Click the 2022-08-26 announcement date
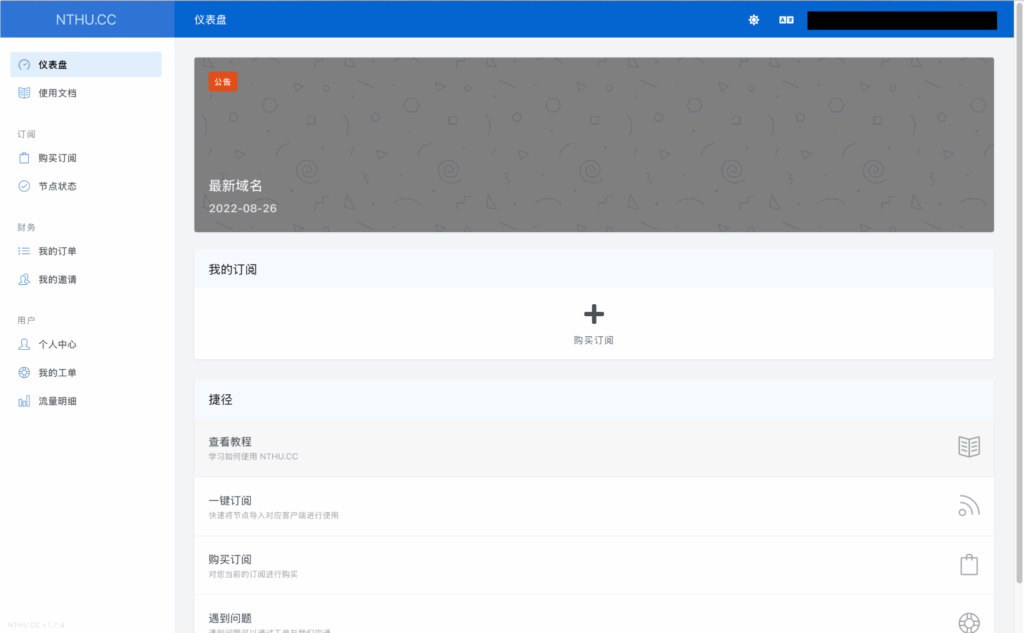The image size is (1024, 633). click(x=242, y=208)
